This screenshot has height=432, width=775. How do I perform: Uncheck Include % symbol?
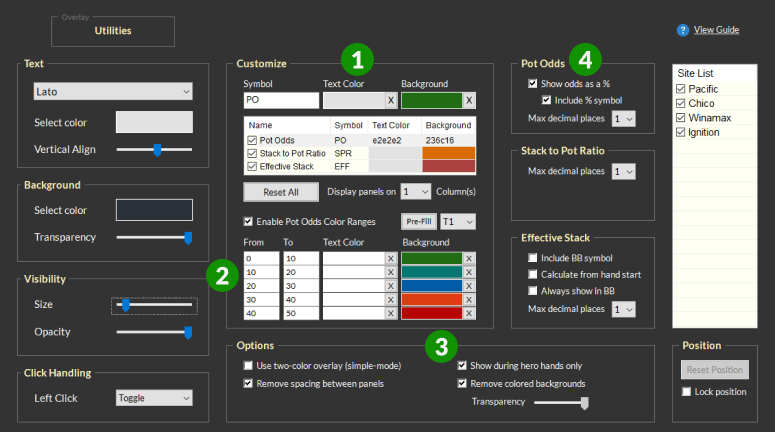coord(546,100)
